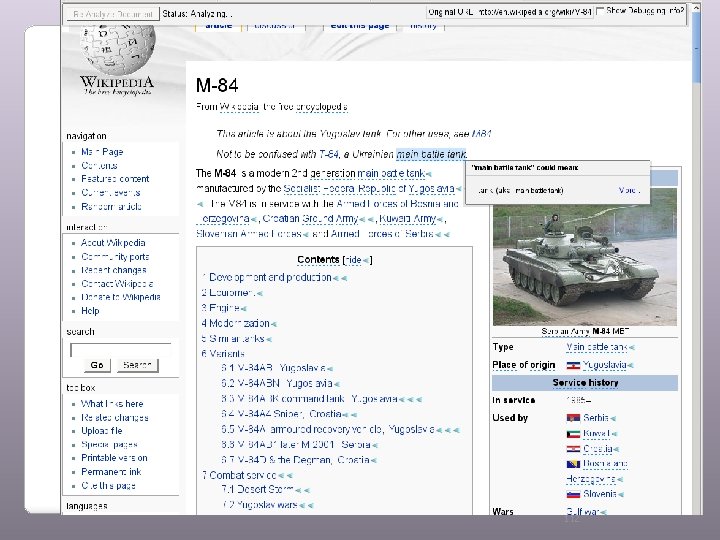Viewport: 720px width, 540px height.
Task: Open the M84 disambiguation link
Action: (482, 134)
